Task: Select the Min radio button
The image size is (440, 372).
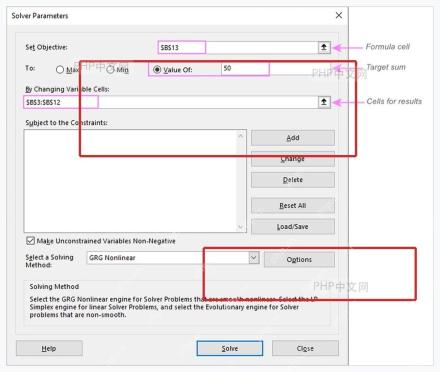Action: tap(110, 70)
